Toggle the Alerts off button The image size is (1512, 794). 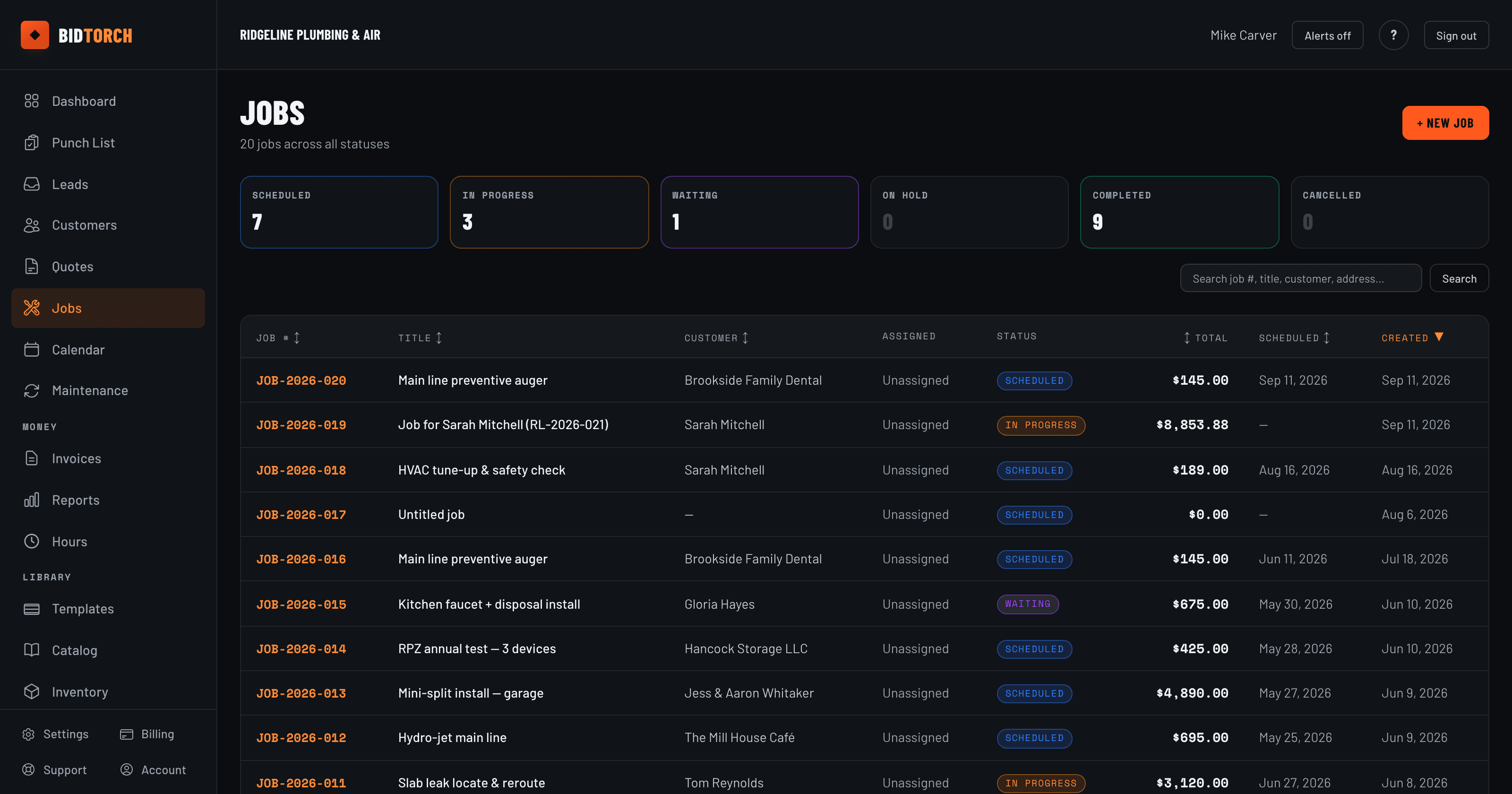click(x=1327, y=35)
